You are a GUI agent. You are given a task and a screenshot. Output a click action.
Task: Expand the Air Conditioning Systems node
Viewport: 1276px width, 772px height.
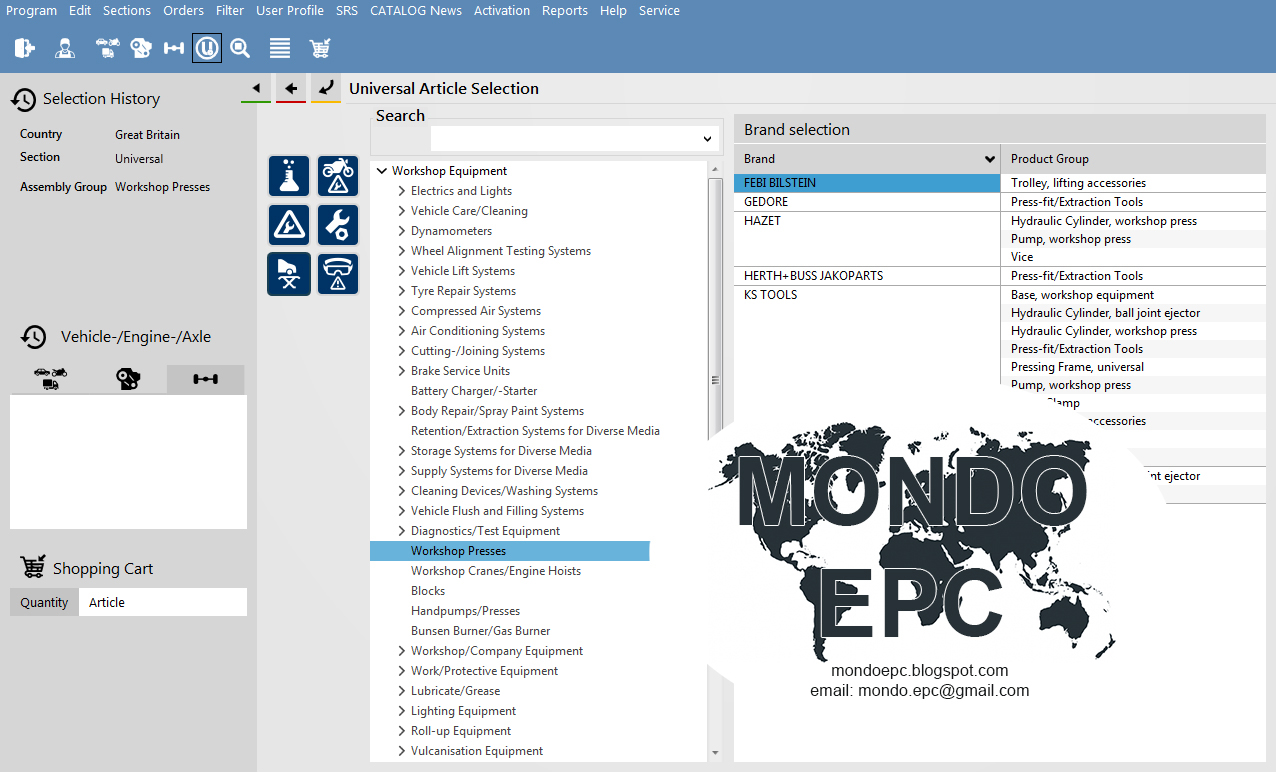click(401, 331)
